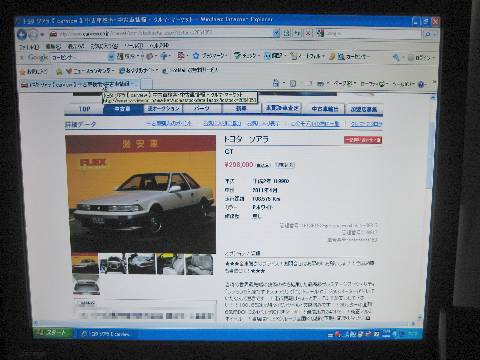Click the Add to Favorites icon
Screen dimensions: 480x360
(x=59, y=71)
